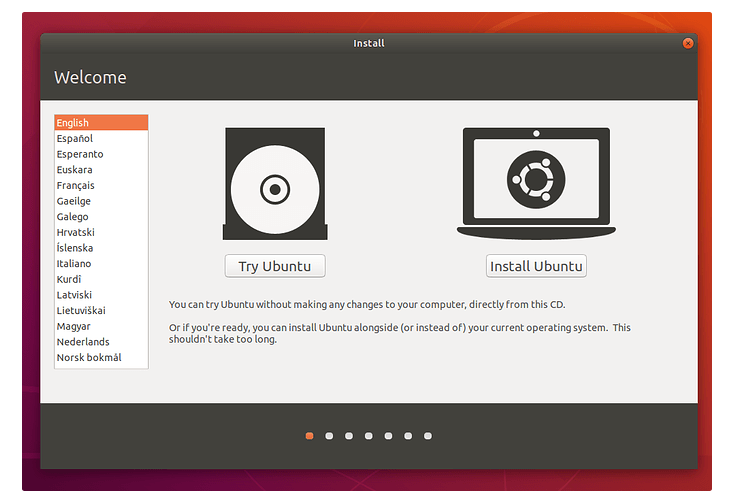Image resolution: width=745 pixels, height=504 pixels.
Task: Close the Install window with the orange X
Action: point(688,43)
